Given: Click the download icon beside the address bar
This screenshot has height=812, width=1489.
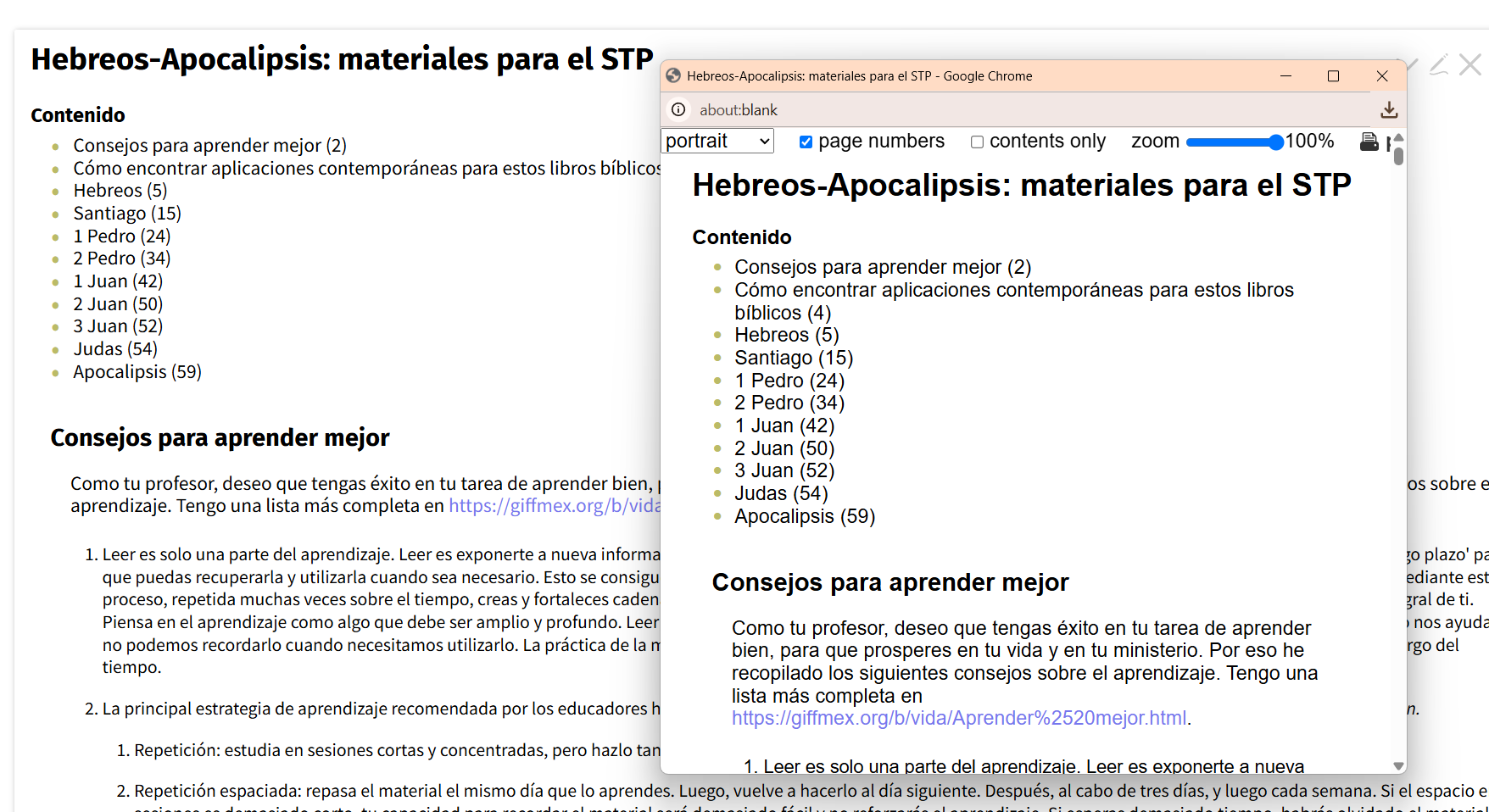Looking at the screenshot, I should 1389,110.
